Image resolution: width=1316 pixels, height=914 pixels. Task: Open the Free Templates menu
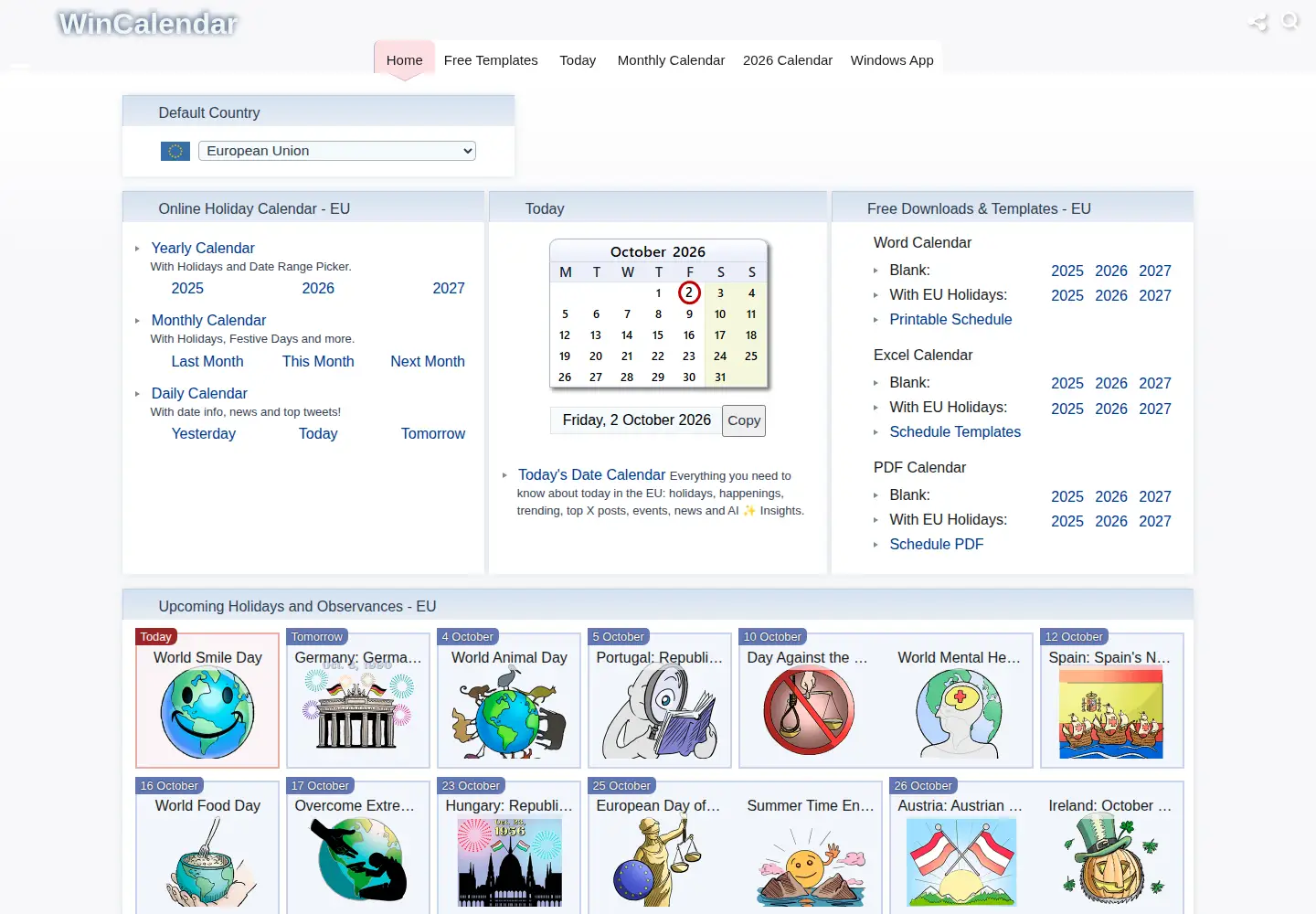pos(491,60)
